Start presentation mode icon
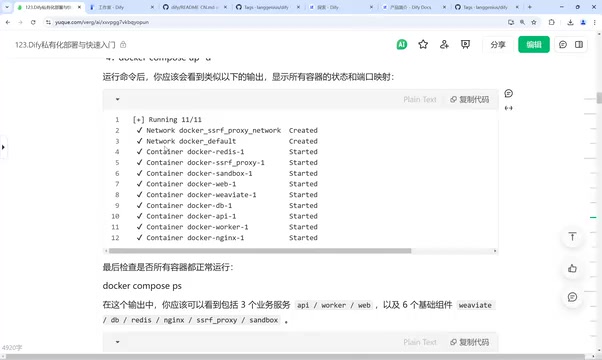Screen dimensions: 602x360 [465, 45]
